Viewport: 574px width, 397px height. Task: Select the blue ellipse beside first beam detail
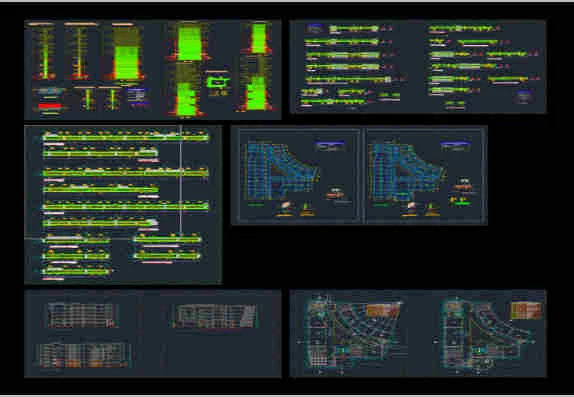(x=316, y=28)
